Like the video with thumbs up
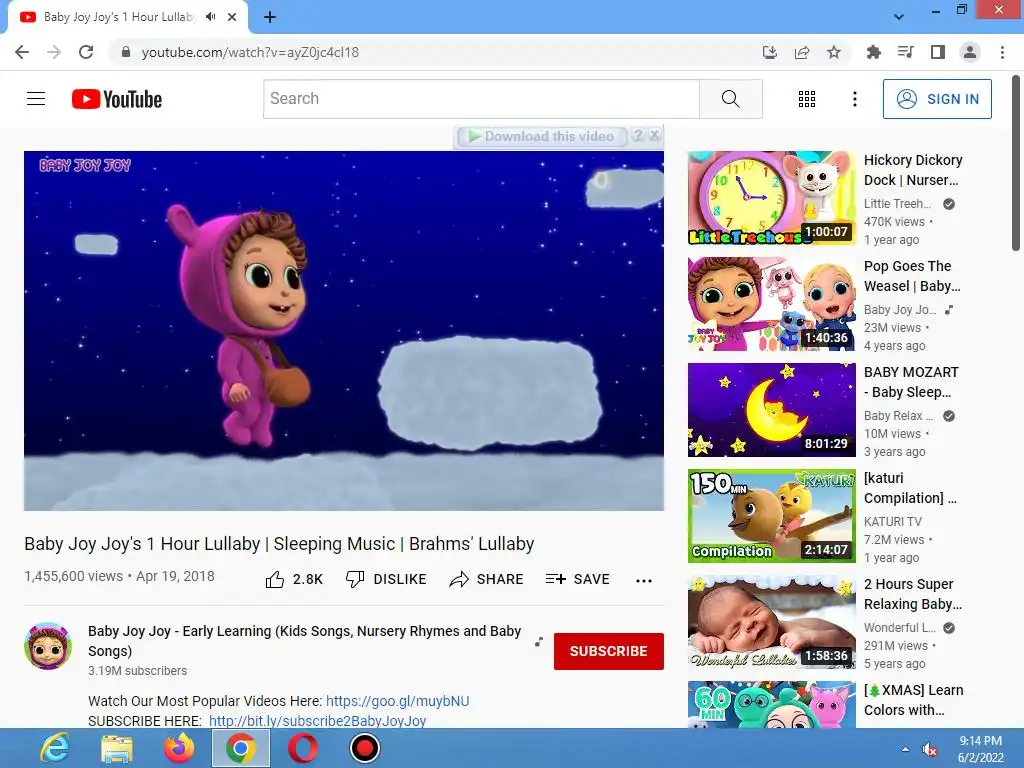 [294, 579]
